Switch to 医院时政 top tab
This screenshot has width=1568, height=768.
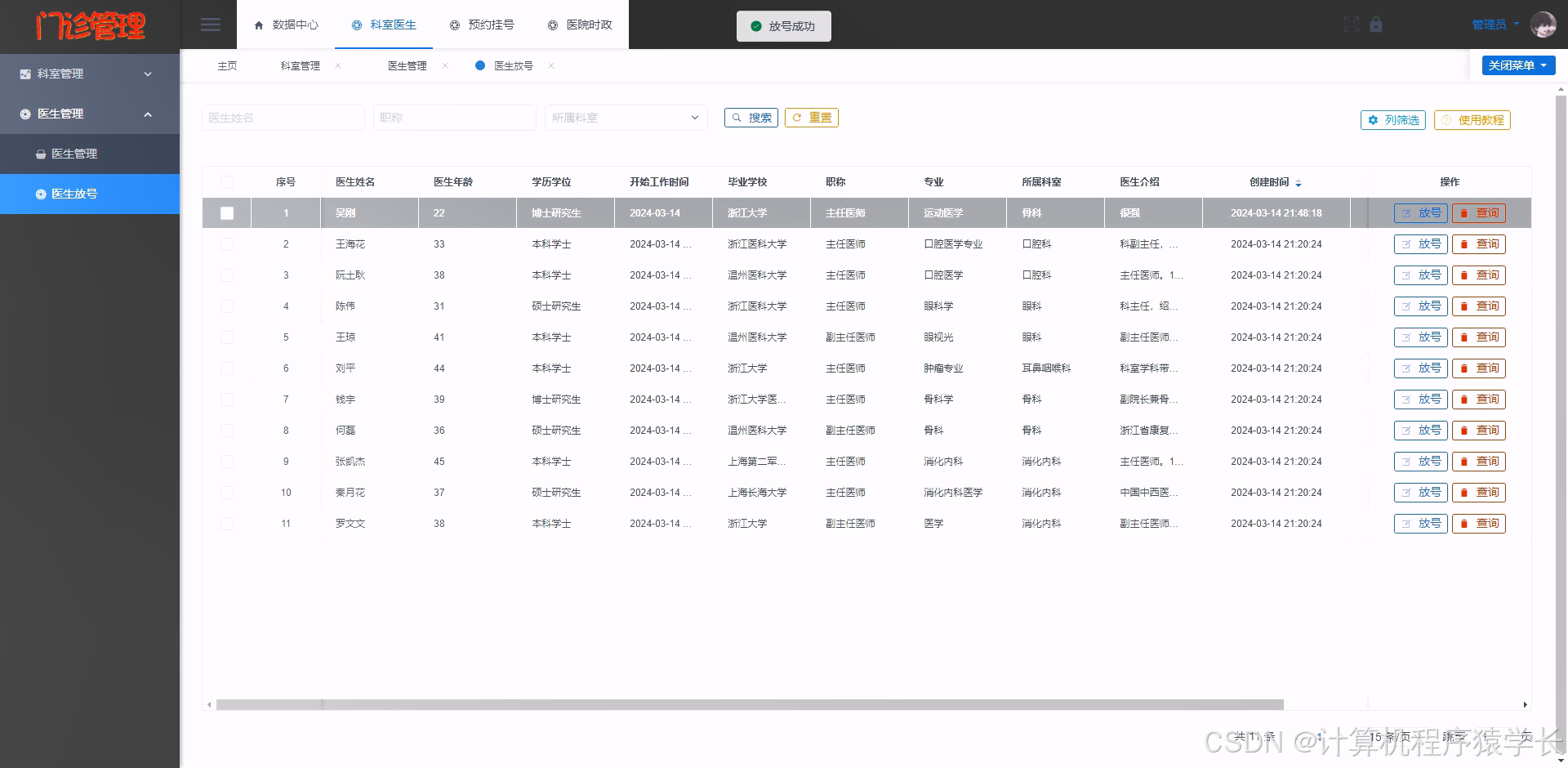click(x=580, y=25)
